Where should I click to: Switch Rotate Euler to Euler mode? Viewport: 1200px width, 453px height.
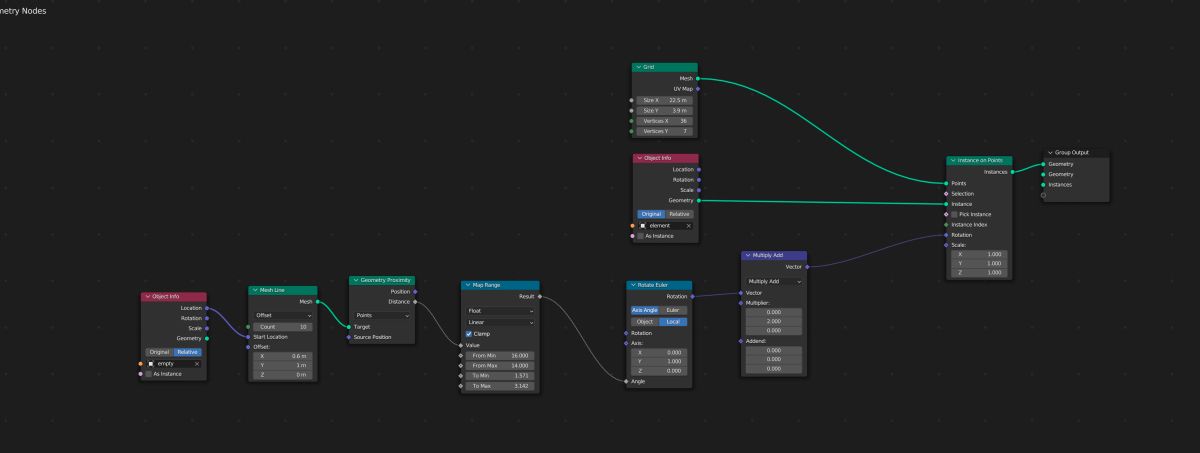[x=675, y=310]
